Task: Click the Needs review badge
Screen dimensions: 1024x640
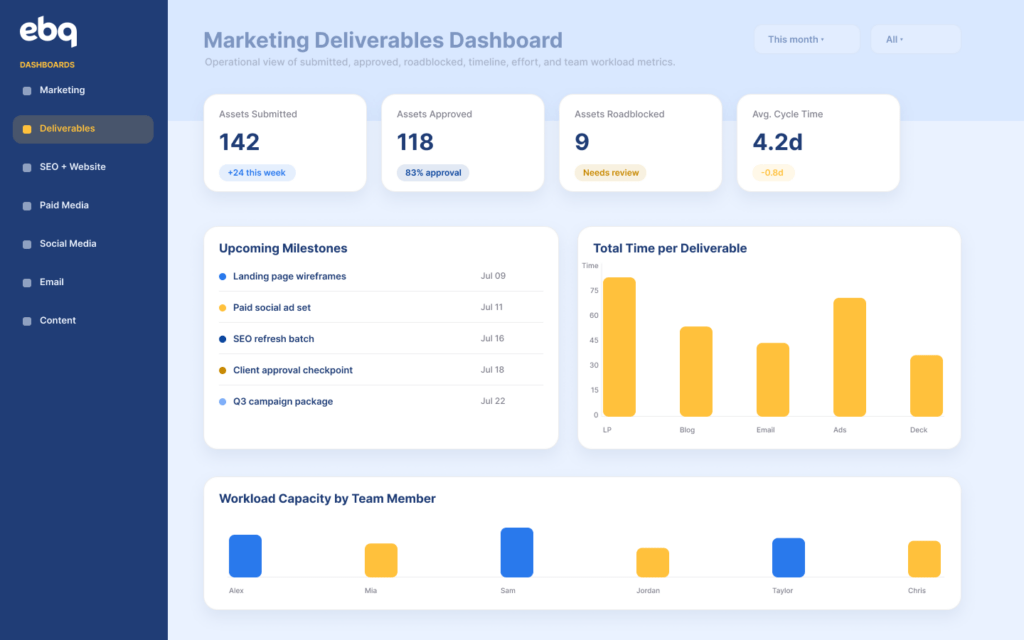Action: (611, 172)
